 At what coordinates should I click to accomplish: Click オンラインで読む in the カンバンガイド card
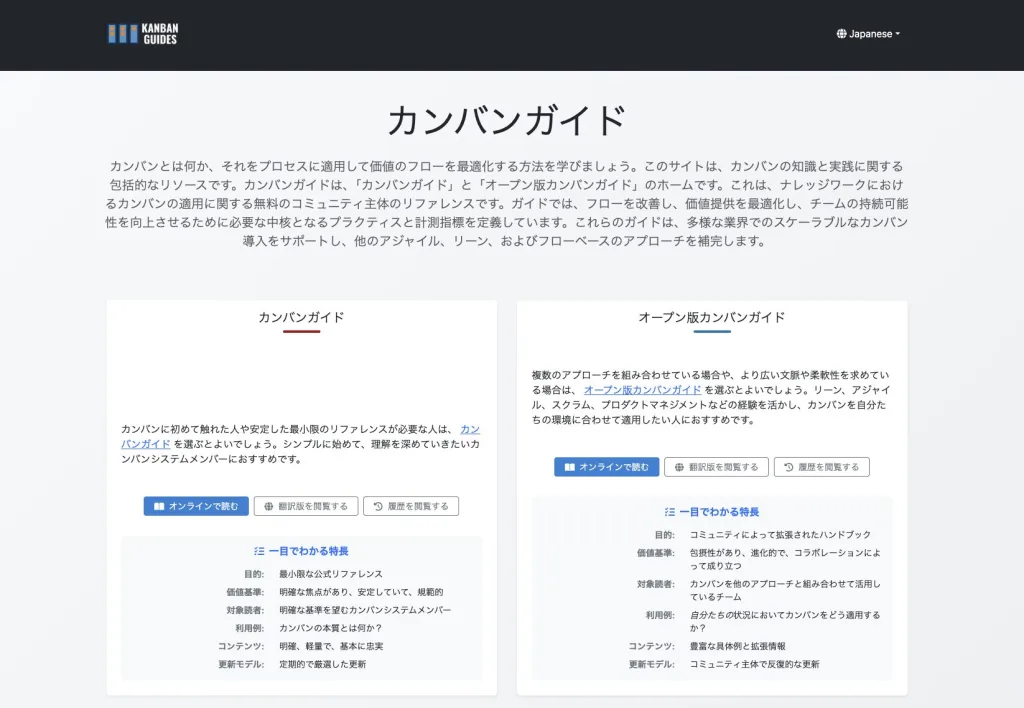click(x=196, y=506)
